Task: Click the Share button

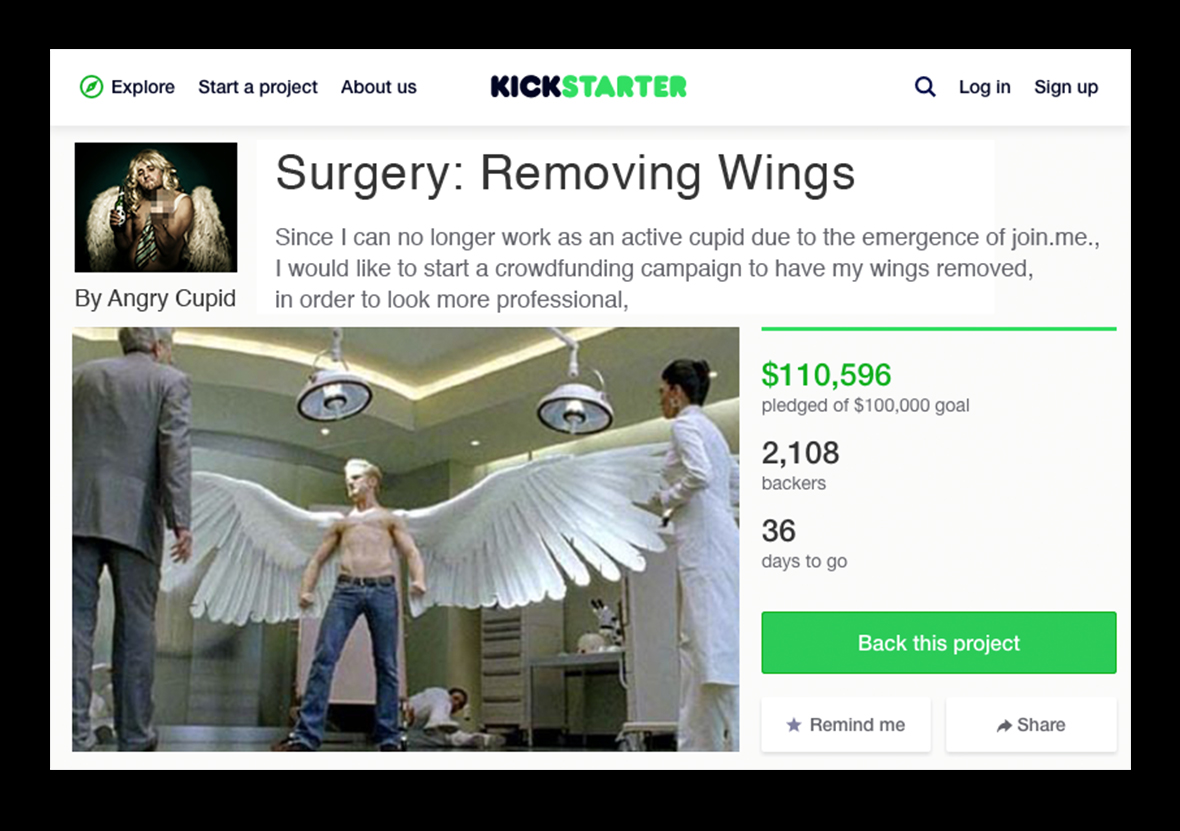Action: pyautogui.click(x=1031, y=725)
